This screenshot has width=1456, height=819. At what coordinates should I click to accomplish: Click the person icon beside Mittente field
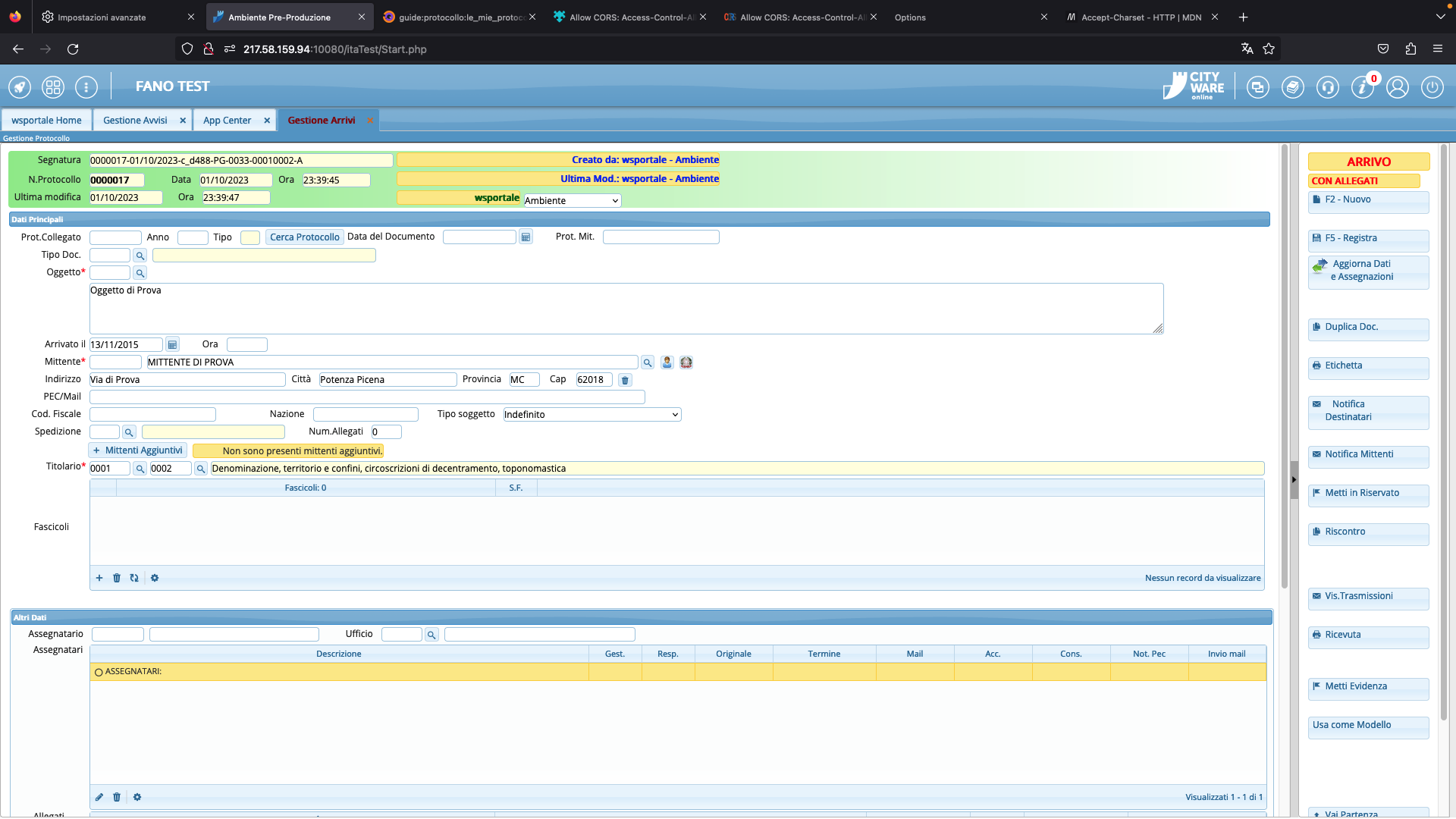coord(667,362)
